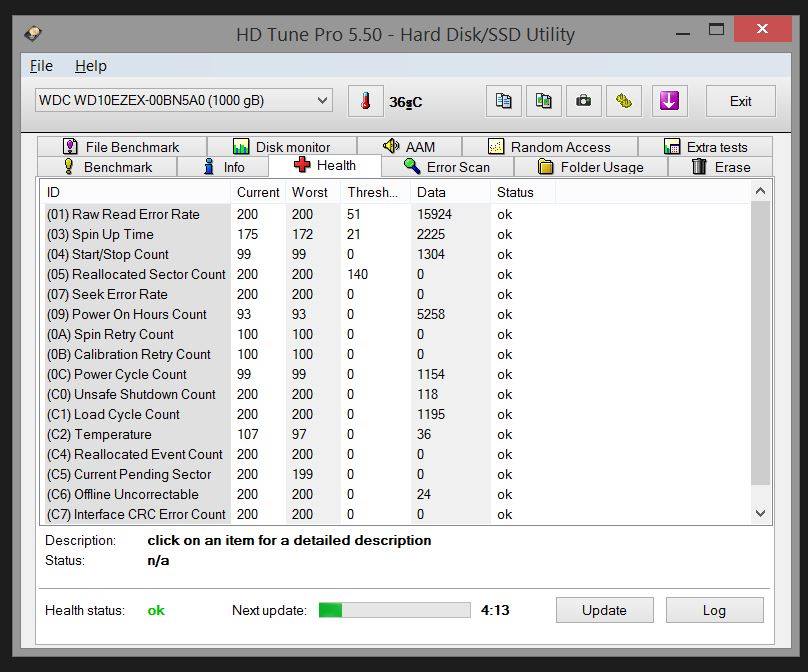Click scrollbar down arrow in SMART list
This screenshot has width=808, height=672.
point(760,513)
